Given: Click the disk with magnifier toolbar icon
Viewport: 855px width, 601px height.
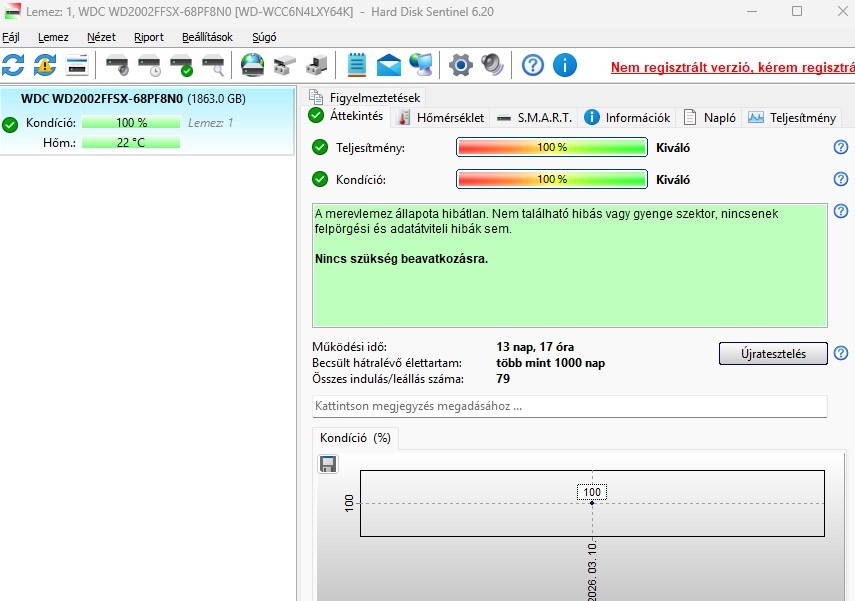Looking at the screenshot, I should point(213,65).
